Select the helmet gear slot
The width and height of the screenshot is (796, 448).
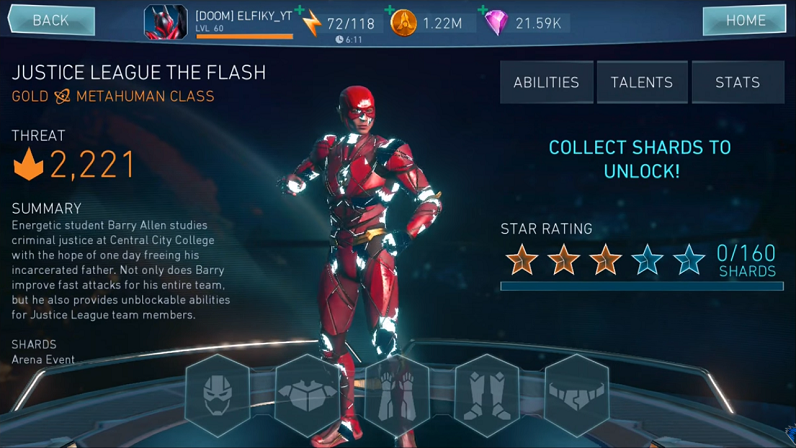[218, 396]
